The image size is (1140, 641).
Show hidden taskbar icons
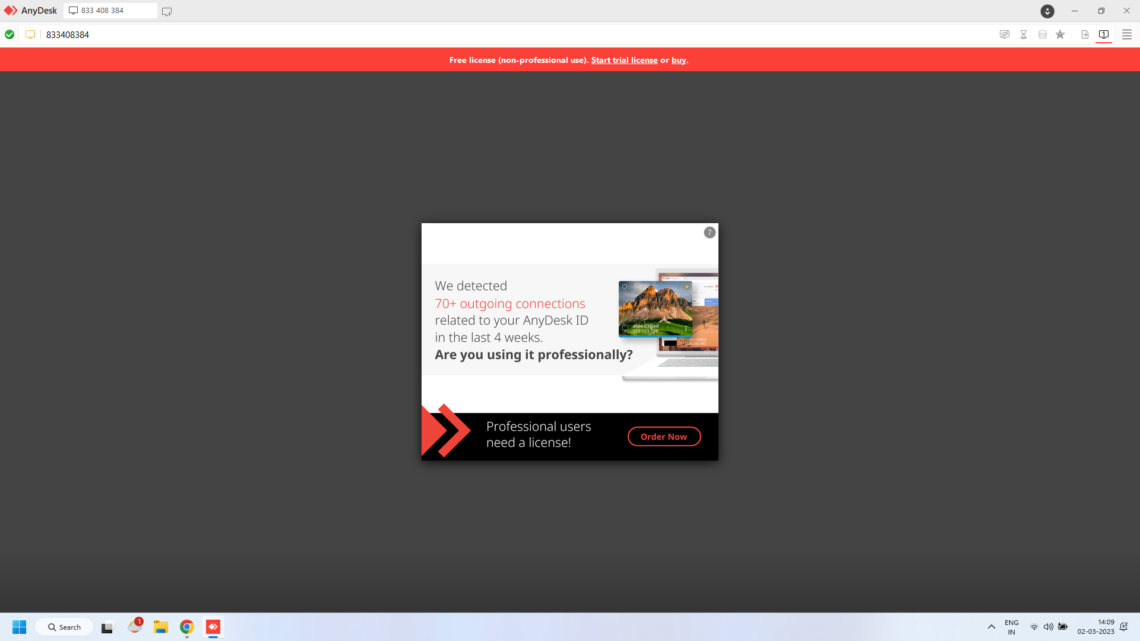(x=991, y=627)
